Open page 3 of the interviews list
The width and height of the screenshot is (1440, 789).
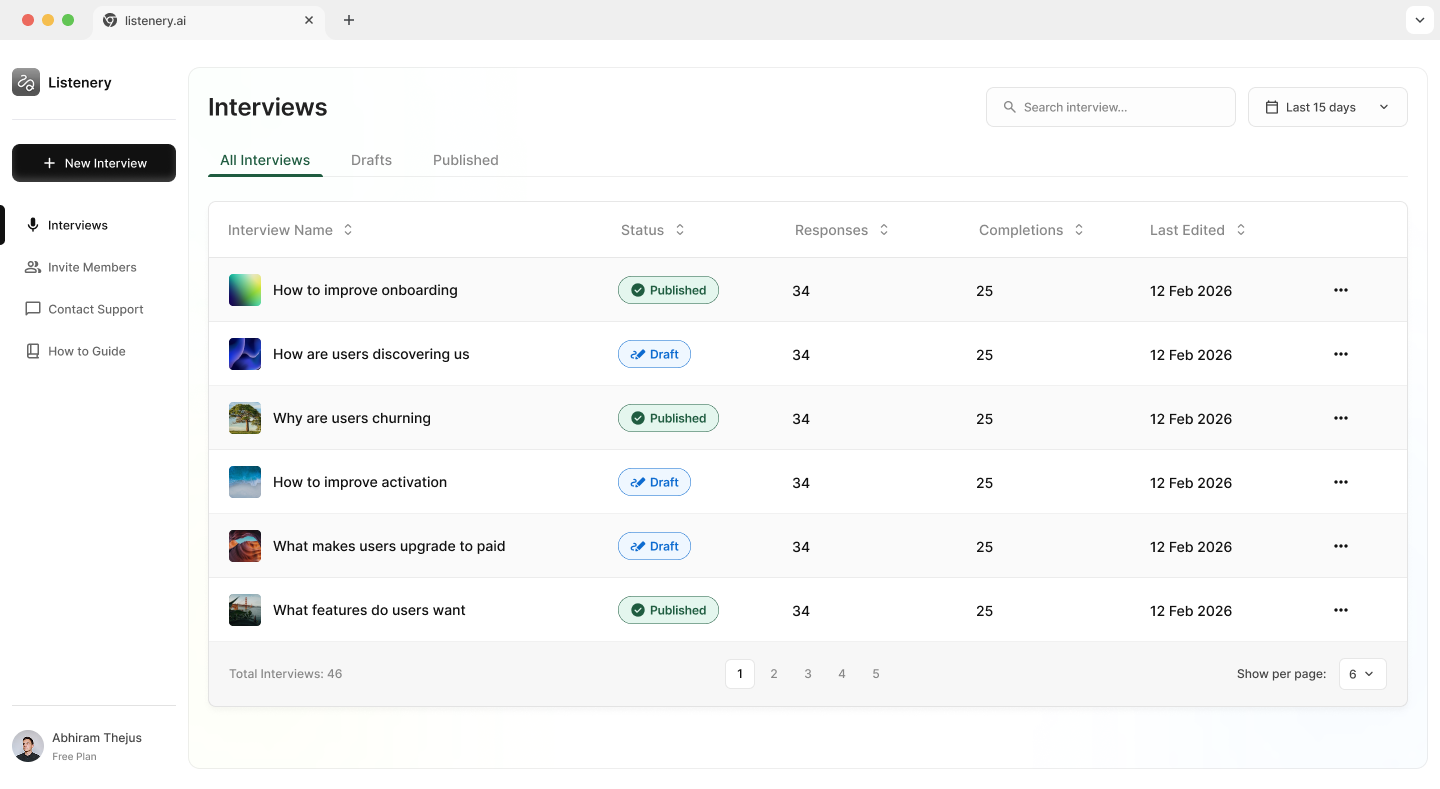click(808, 674)
